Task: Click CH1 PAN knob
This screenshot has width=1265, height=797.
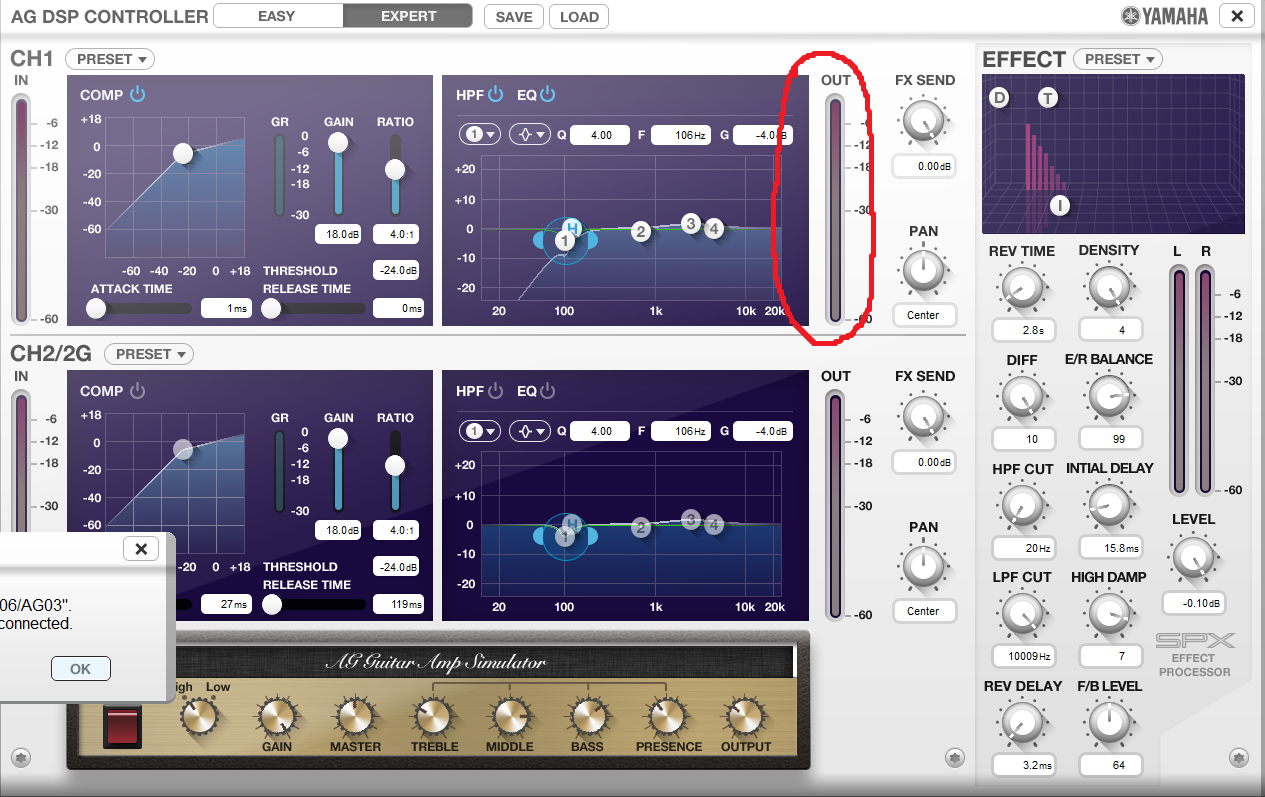Action: pos(923,270)
